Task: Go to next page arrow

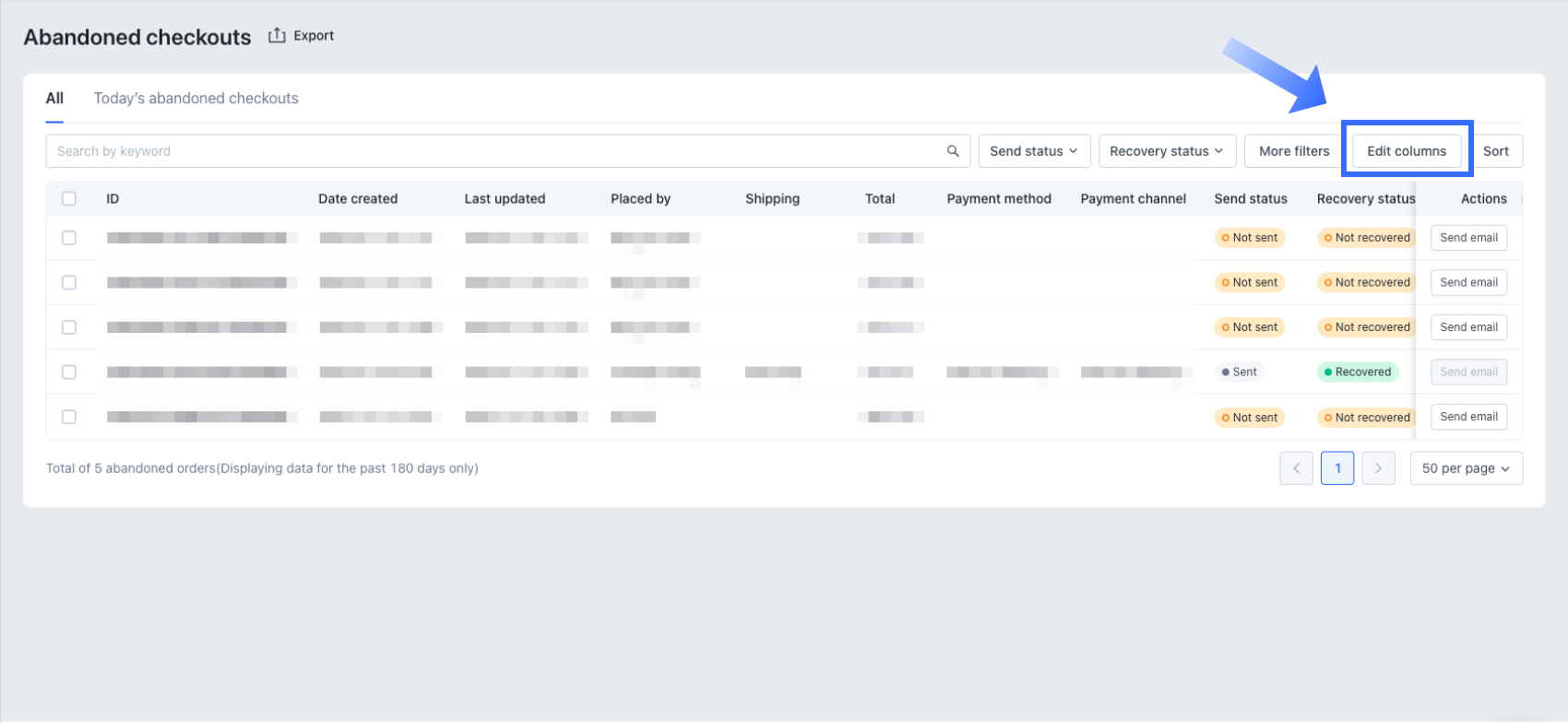Action: pos(1378,468)
